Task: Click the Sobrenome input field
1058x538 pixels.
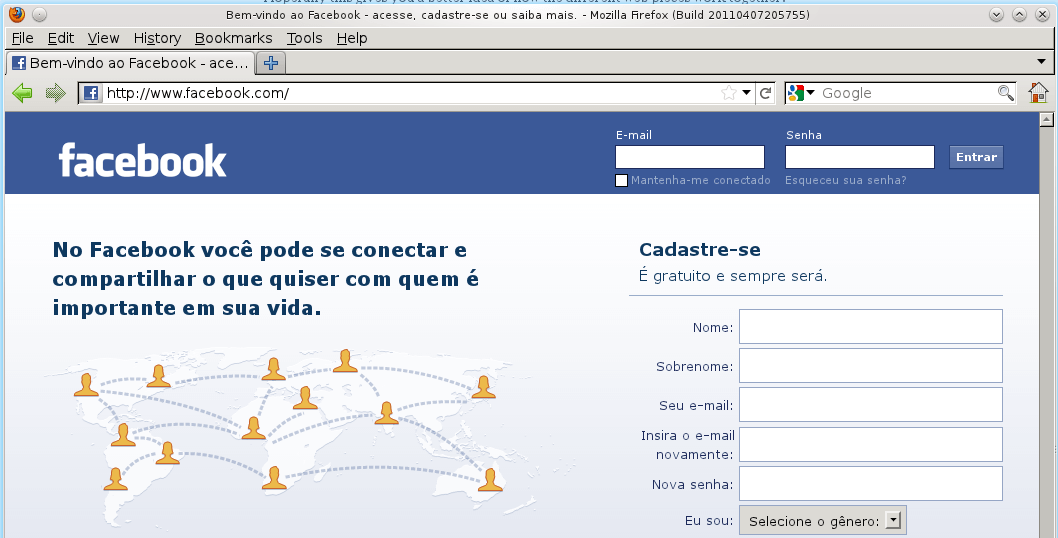Action: click(870, 366)
